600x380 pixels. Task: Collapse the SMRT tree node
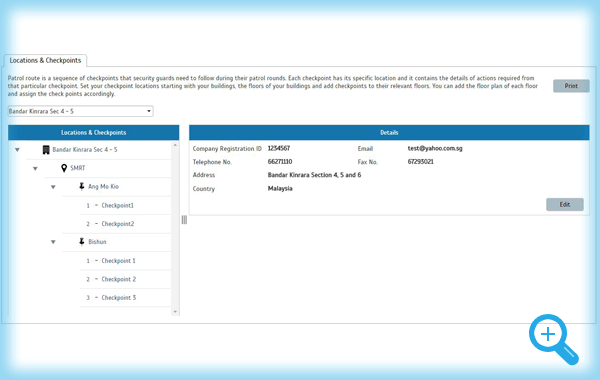(35, 168)
